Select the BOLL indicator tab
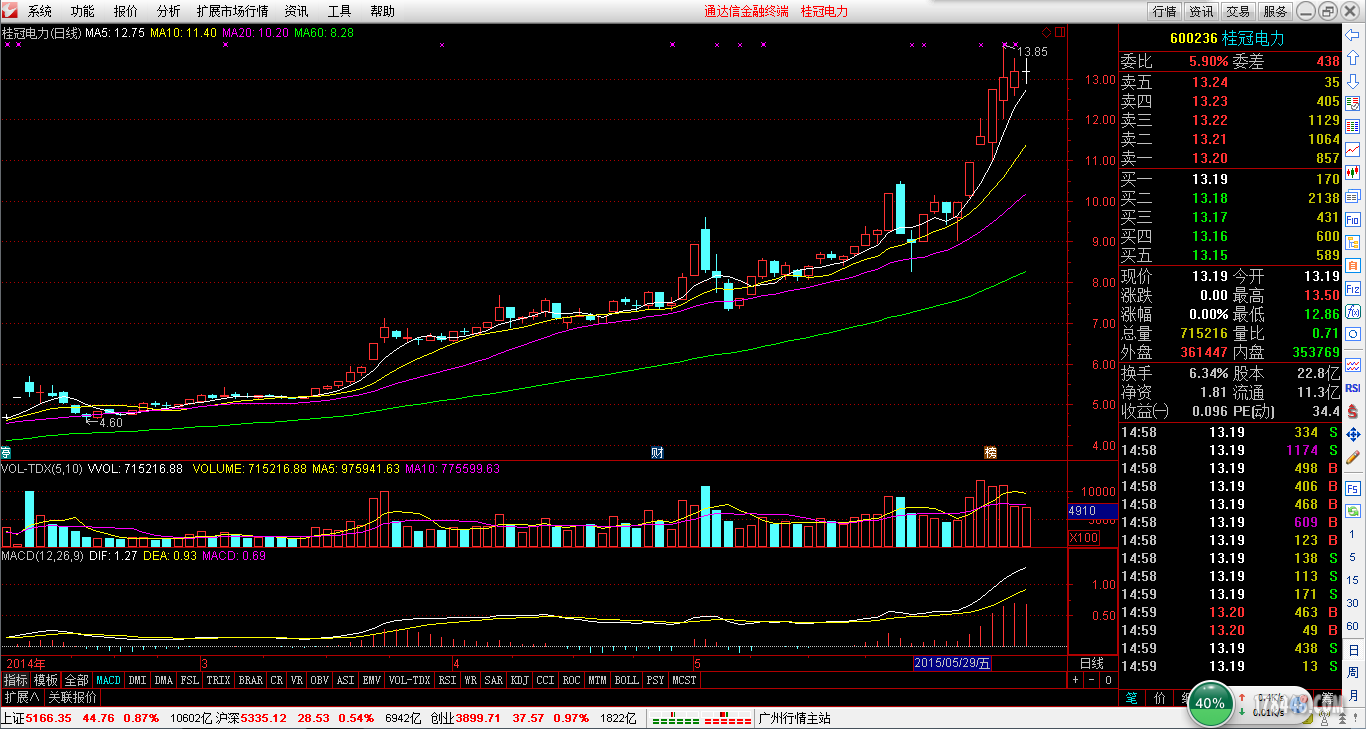Screen dimensions: 1366x729 point(626,680)
